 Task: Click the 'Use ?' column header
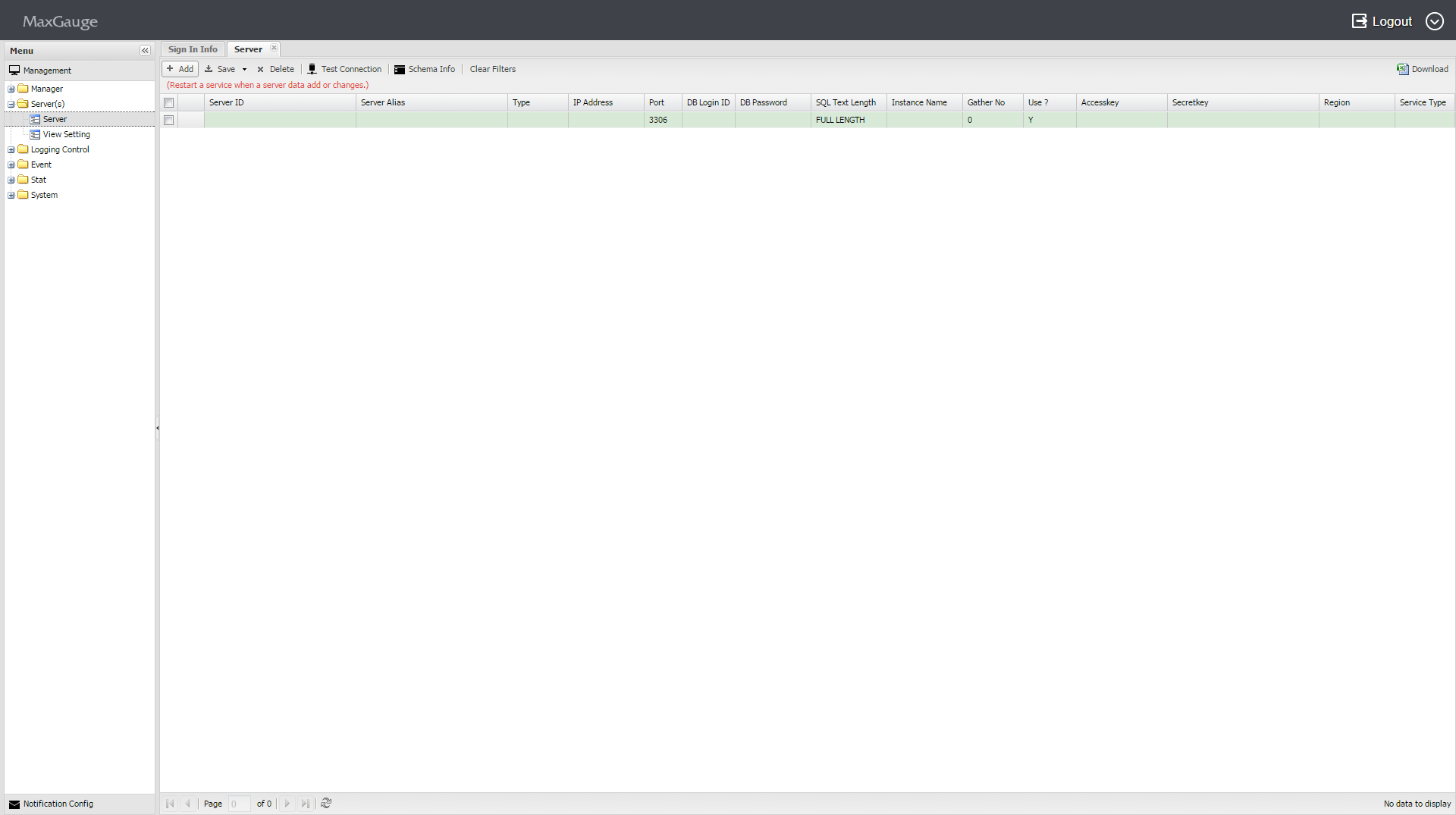(1050, 102)
